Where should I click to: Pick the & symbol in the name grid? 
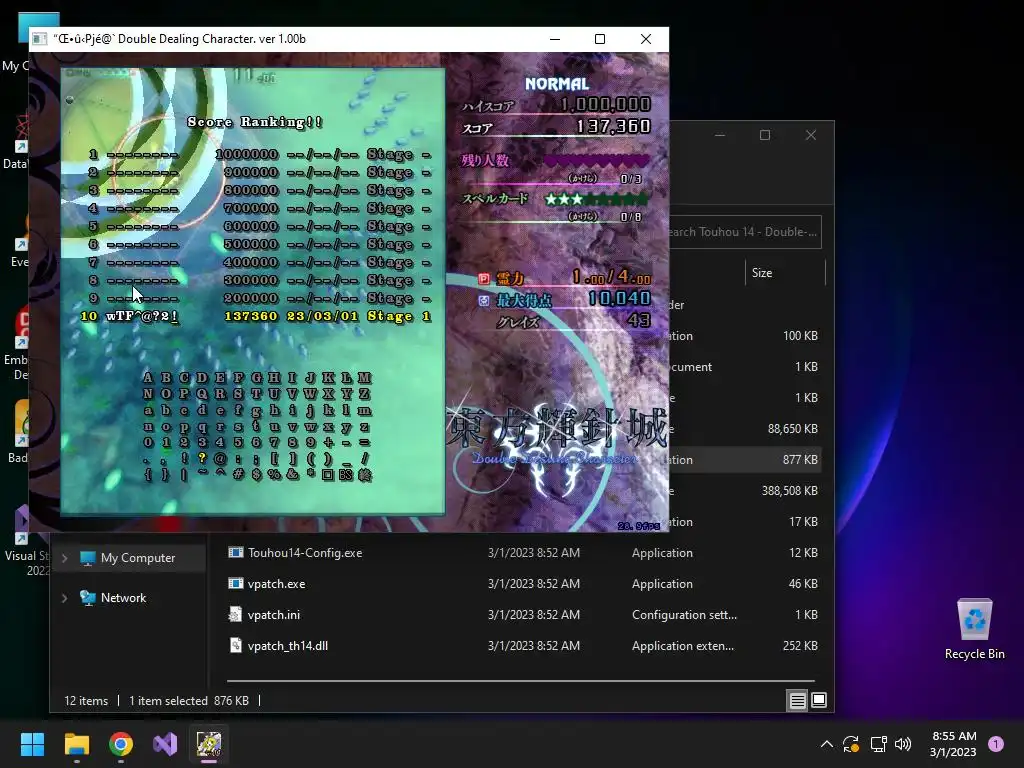click(293, 475)
